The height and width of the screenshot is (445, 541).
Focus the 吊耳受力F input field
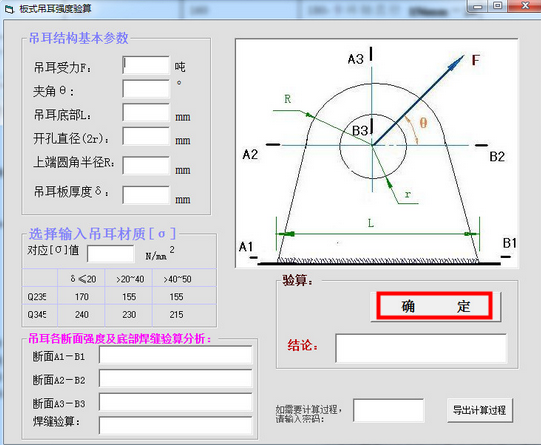[x=146, y=65]
